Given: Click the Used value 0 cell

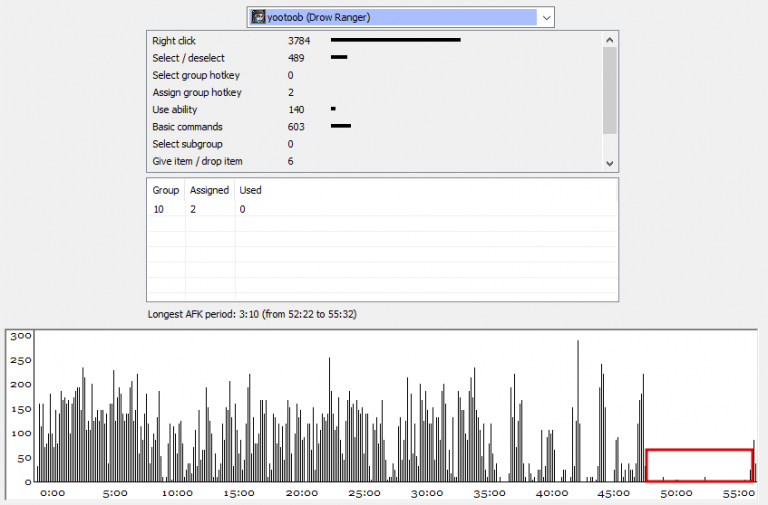Looking at the screenshot, I should coord(242,209).
